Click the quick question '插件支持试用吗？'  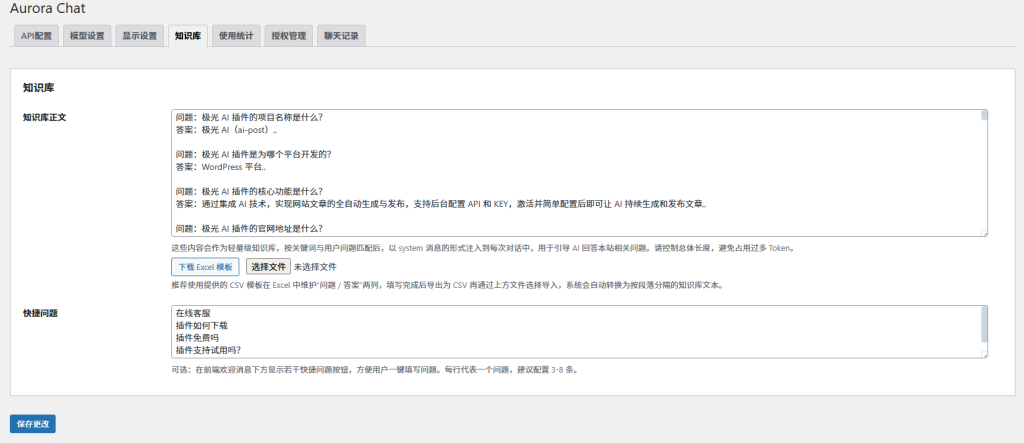click(208, 350)
